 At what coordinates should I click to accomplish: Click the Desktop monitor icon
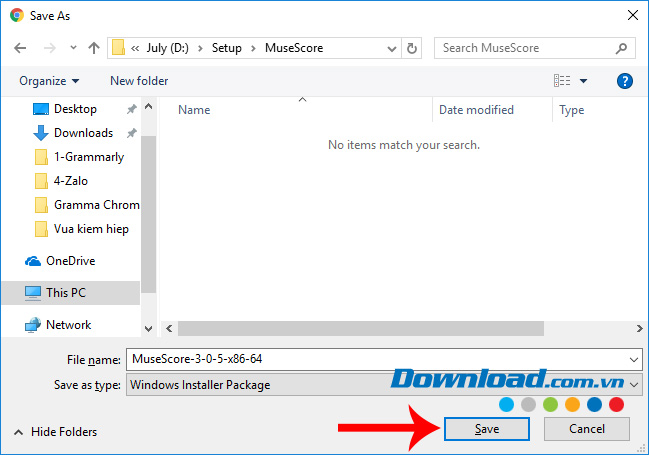coord(41,109)
